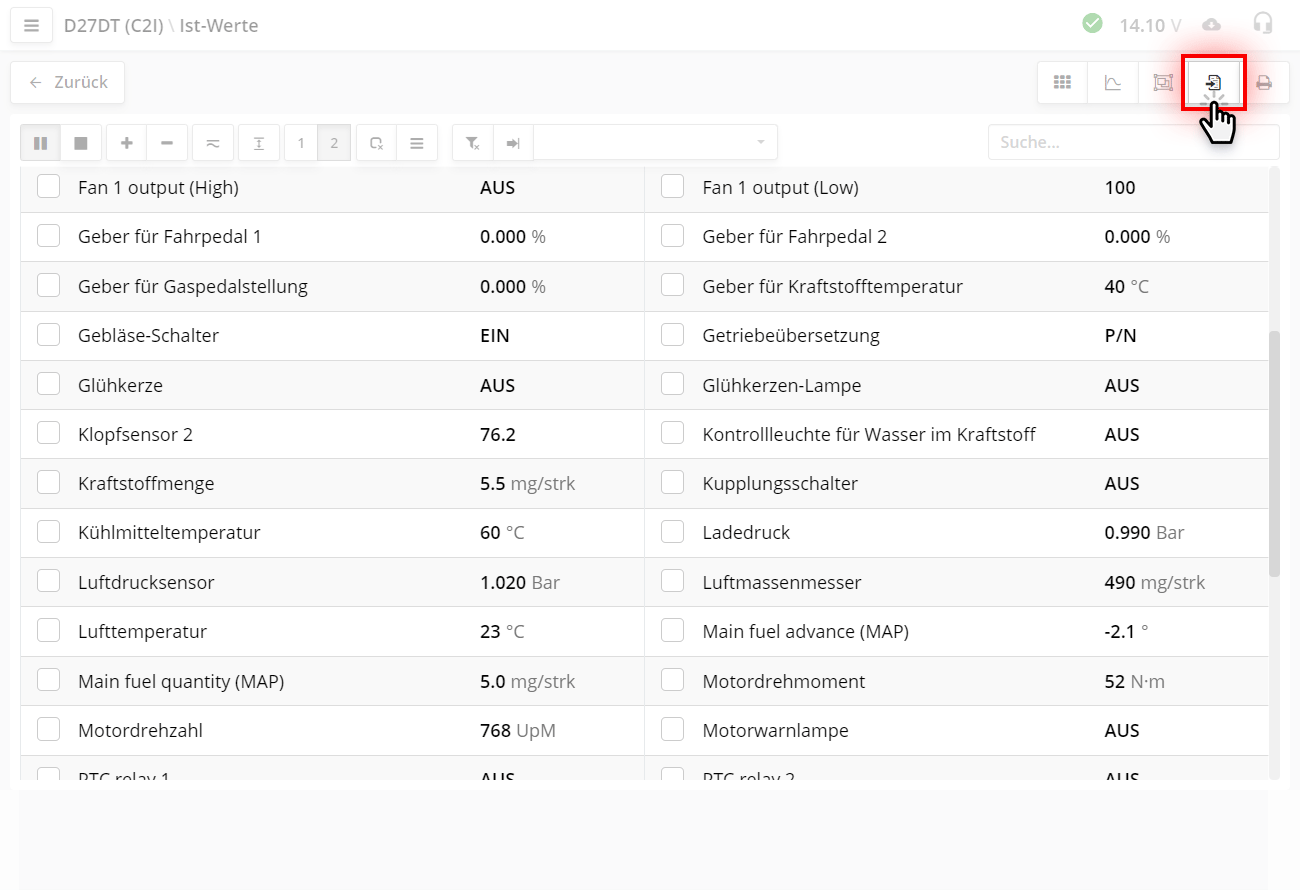
Task: Click the vertical scrollbar thumb
Action: coord(1273,453)
